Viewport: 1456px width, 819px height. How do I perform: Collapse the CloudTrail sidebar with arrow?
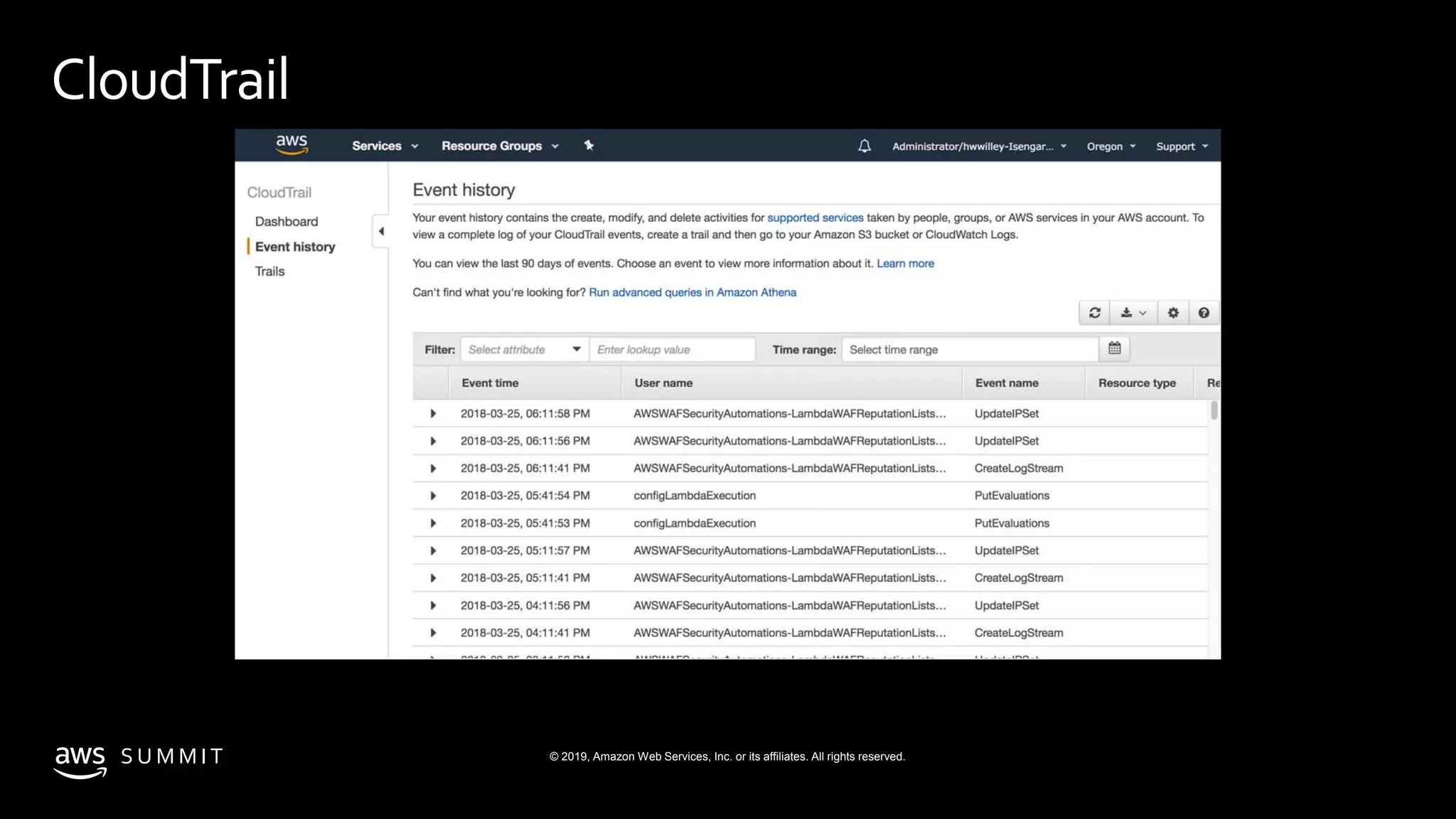pyautogui.click(x=381, y=231)
